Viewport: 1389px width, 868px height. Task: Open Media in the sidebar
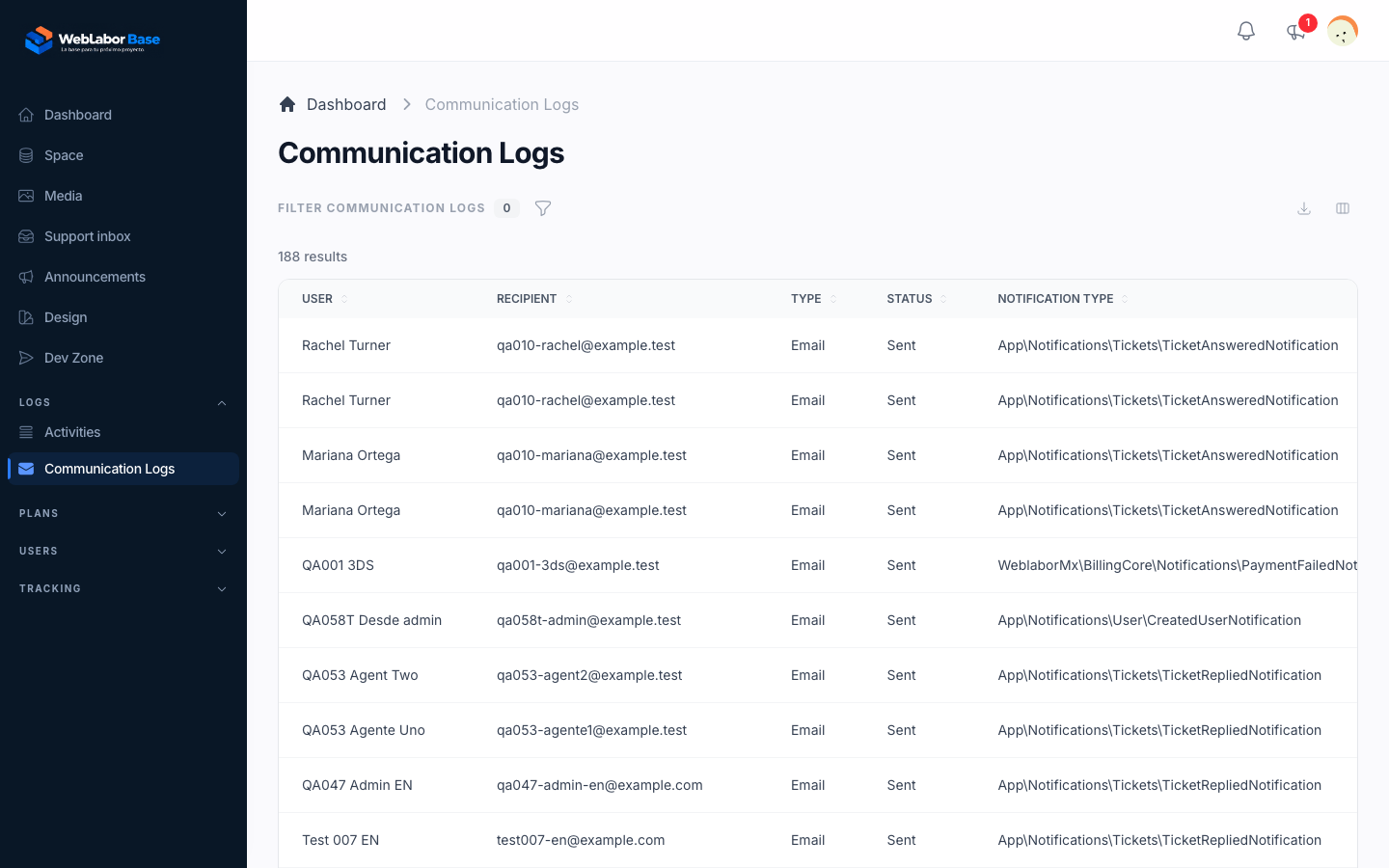tap(123, 196)
